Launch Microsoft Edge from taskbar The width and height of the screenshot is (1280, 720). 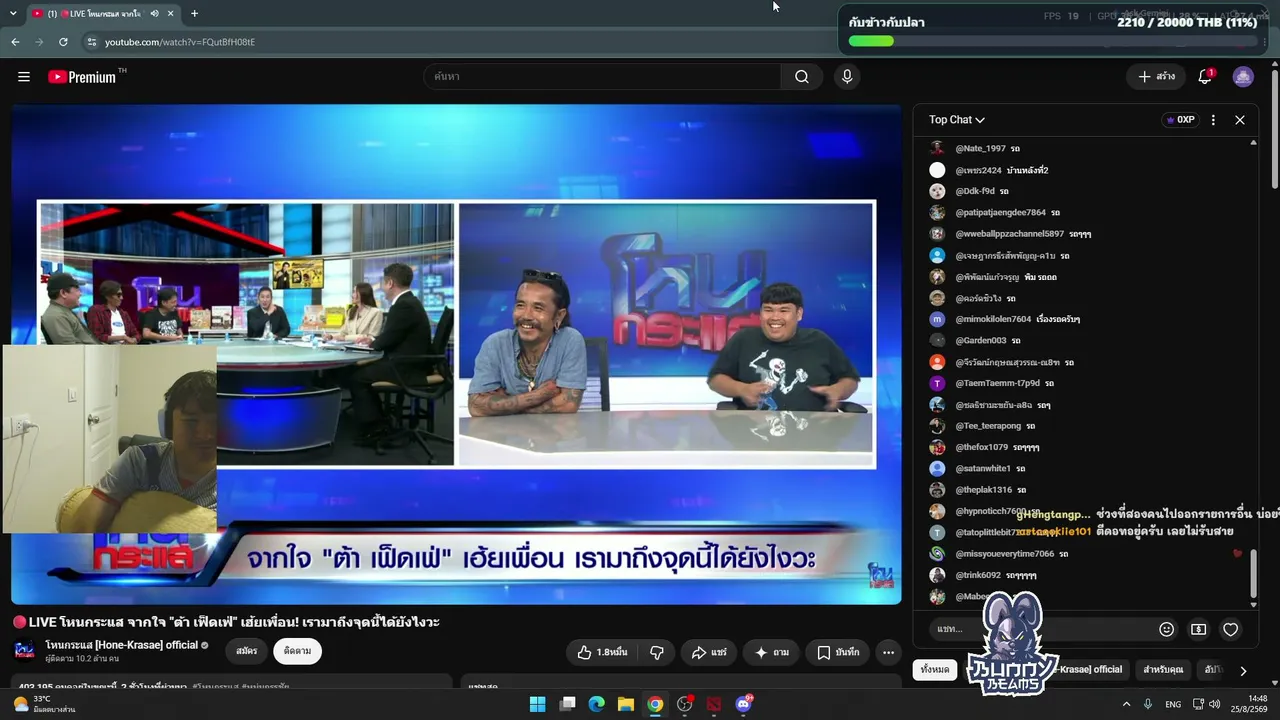[x=596, y=704]
